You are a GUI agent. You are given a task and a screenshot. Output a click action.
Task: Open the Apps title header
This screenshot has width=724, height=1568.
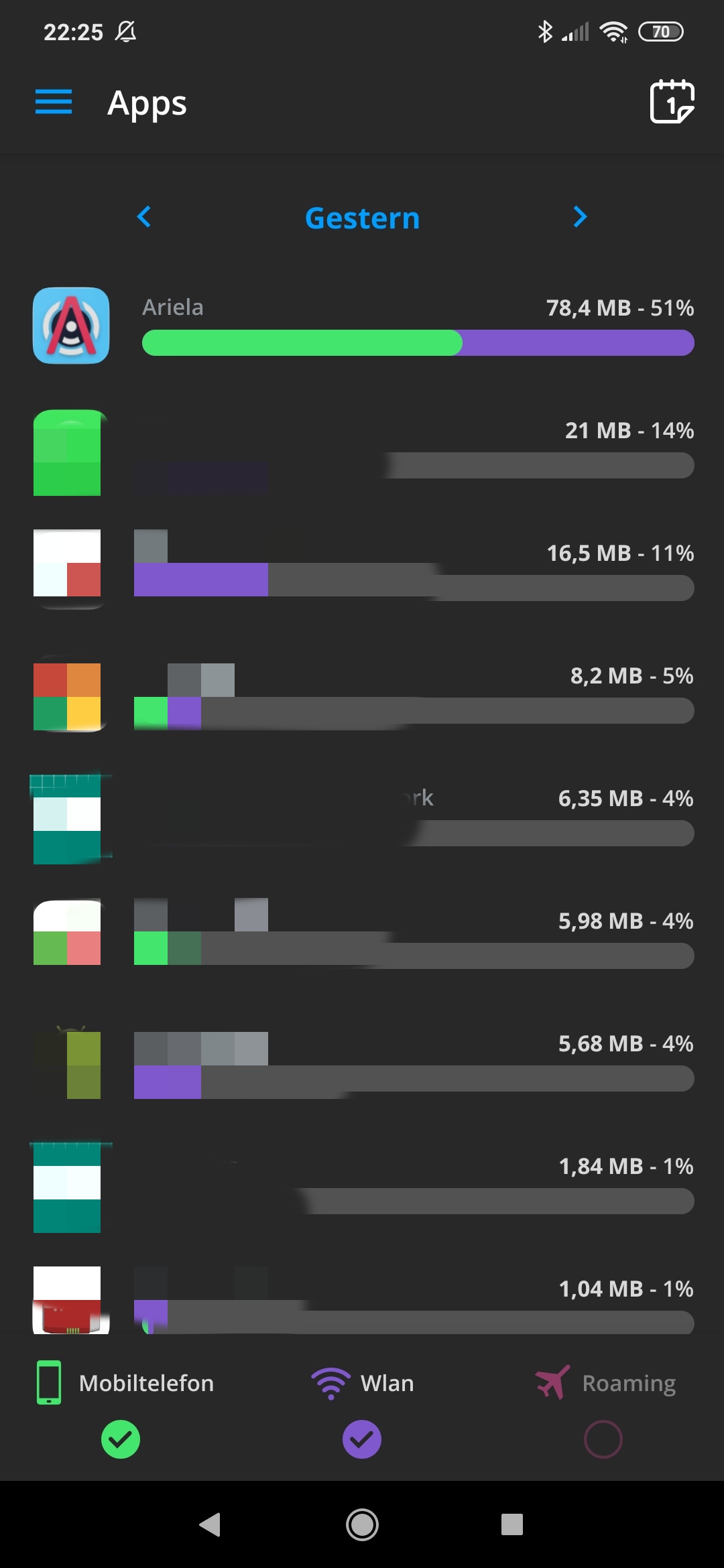click(147, 104)
